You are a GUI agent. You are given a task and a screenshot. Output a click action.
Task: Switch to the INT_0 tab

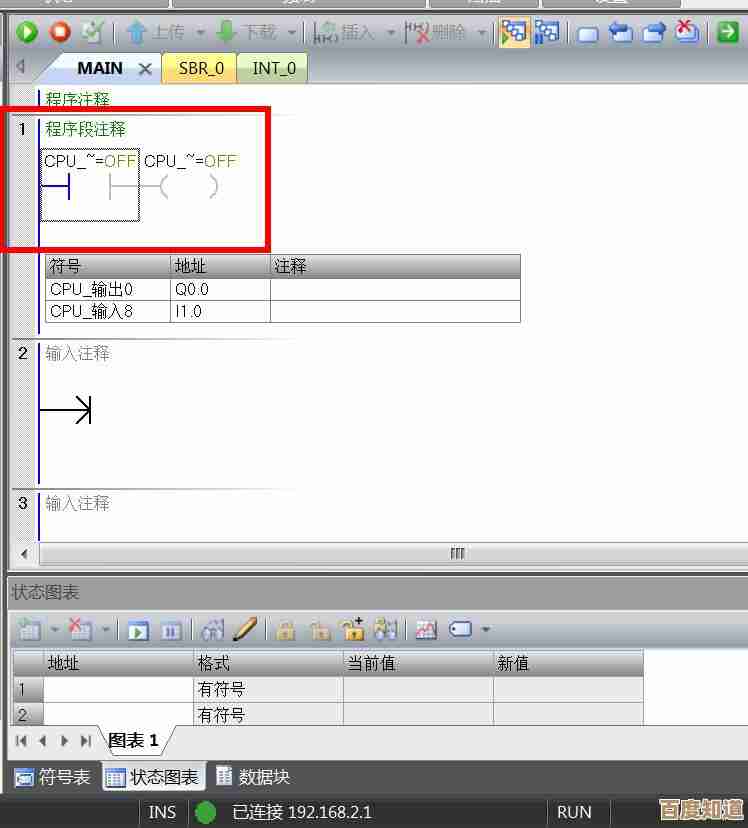tap(273, 68)
